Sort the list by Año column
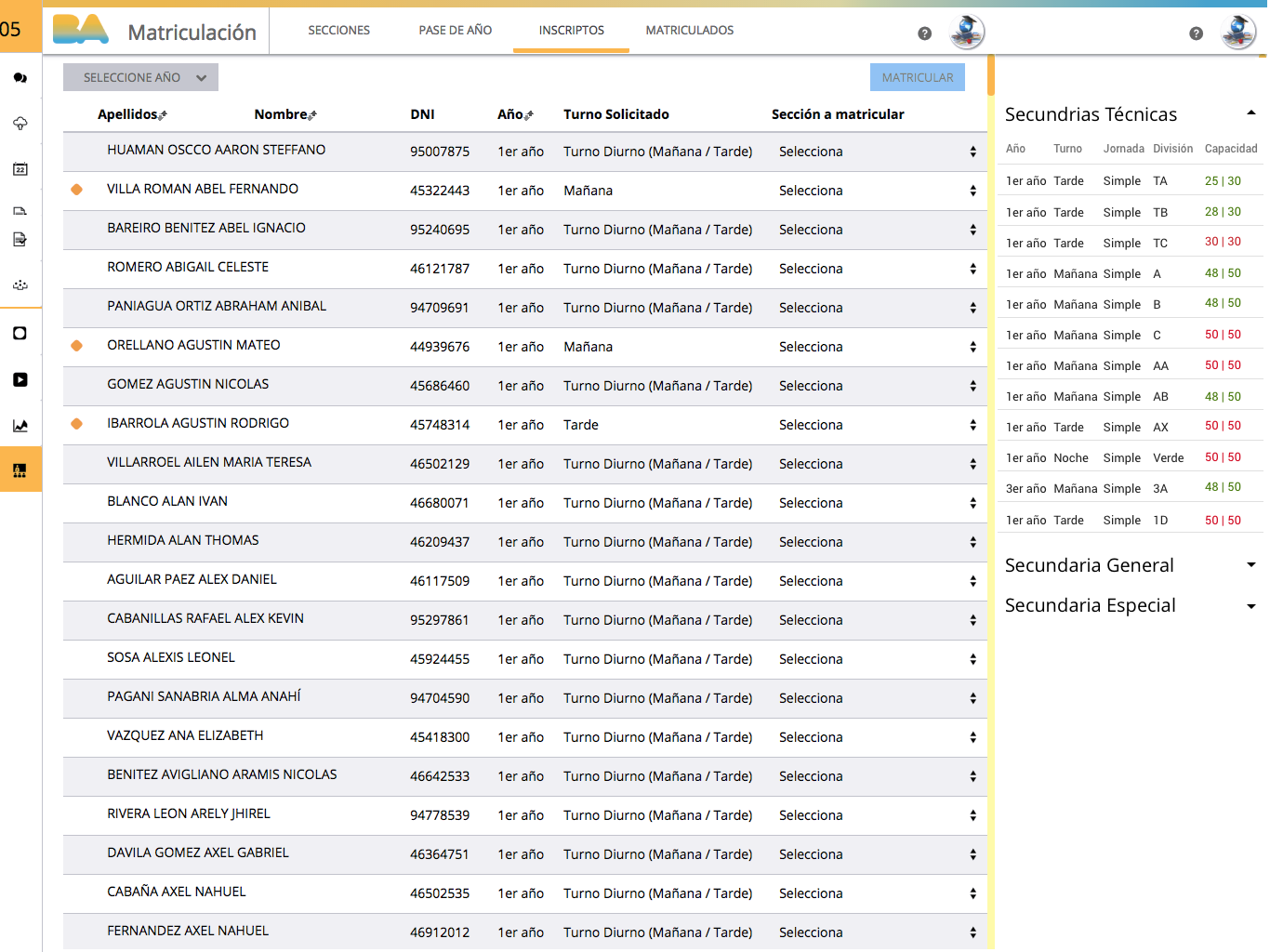The width and height of the screenshot is (1270, 952). coord(529,115)
